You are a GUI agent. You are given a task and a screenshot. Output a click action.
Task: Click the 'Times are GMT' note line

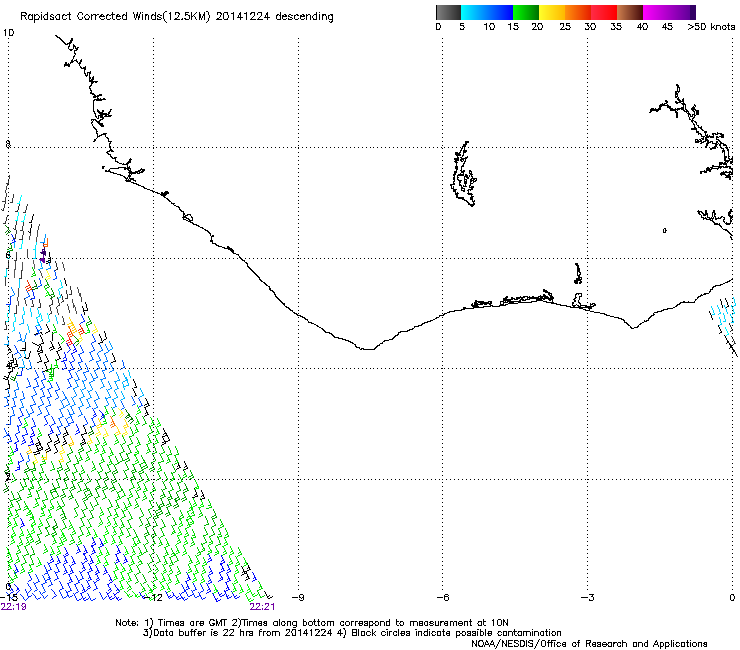312,623
